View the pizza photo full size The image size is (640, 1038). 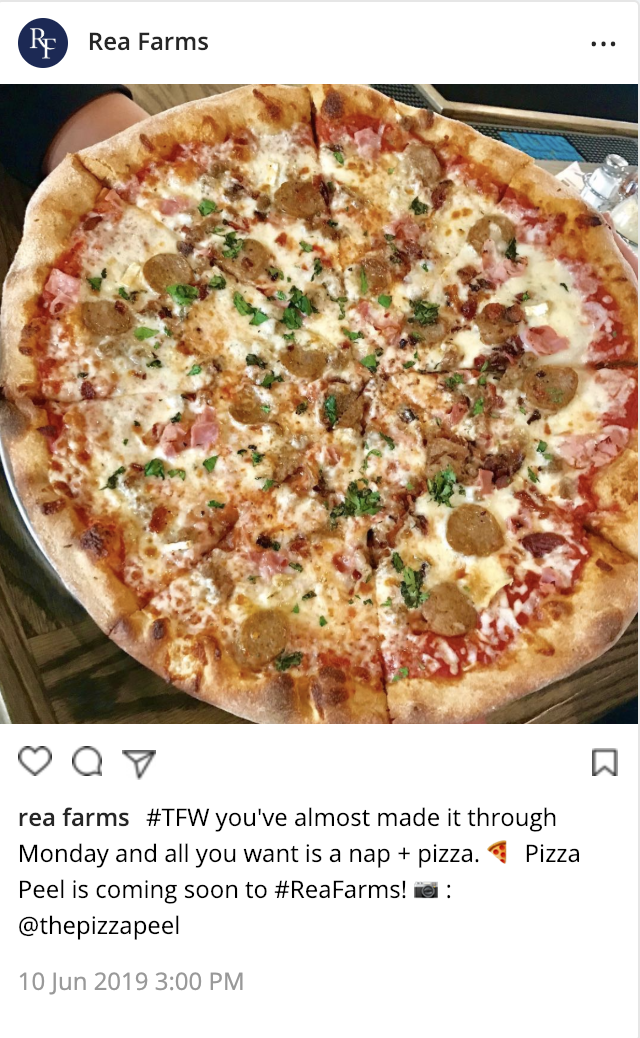pos(319,404)
